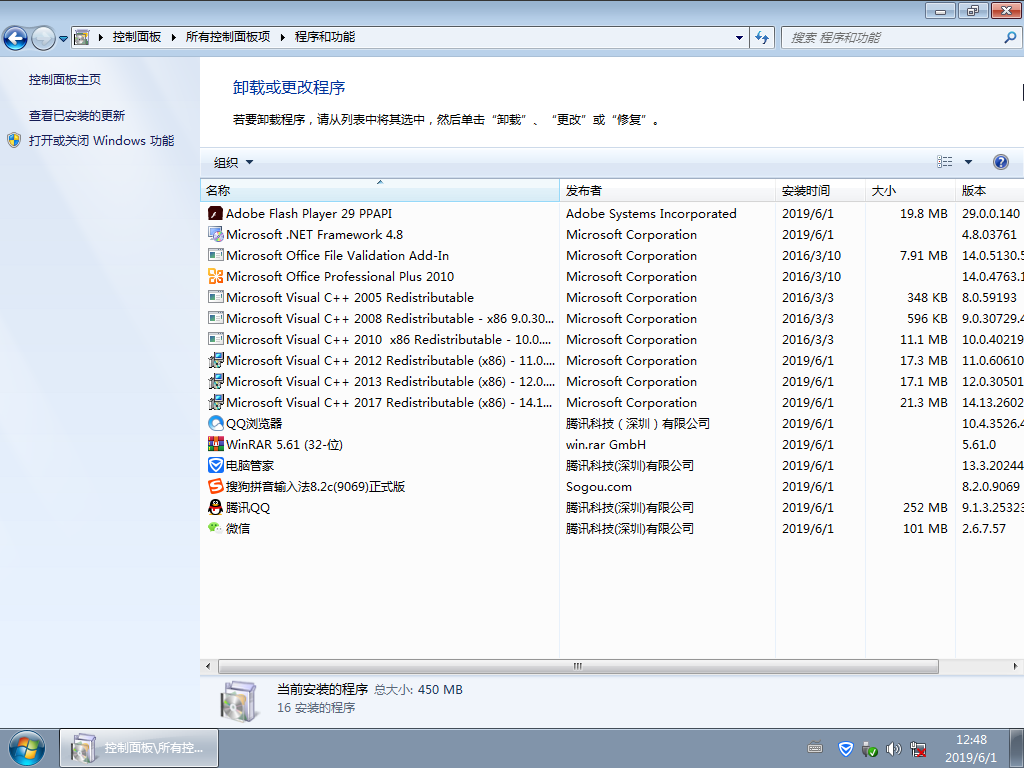Open the Windows Start orb
This screenshot has height=768, width=1024.
point(27,748)
